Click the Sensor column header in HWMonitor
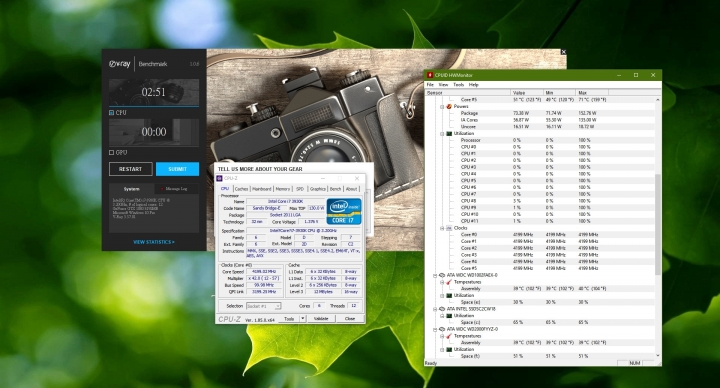This screenshot has width=720, height=388. coord(468,93)
